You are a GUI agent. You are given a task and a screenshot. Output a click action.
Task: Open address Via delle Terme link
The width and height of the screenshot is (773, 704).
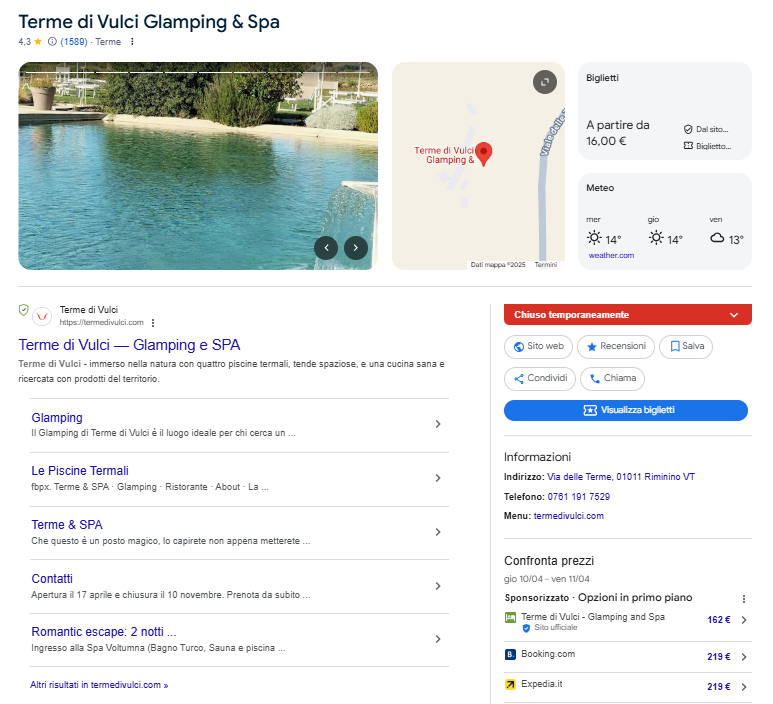(621, 477)
